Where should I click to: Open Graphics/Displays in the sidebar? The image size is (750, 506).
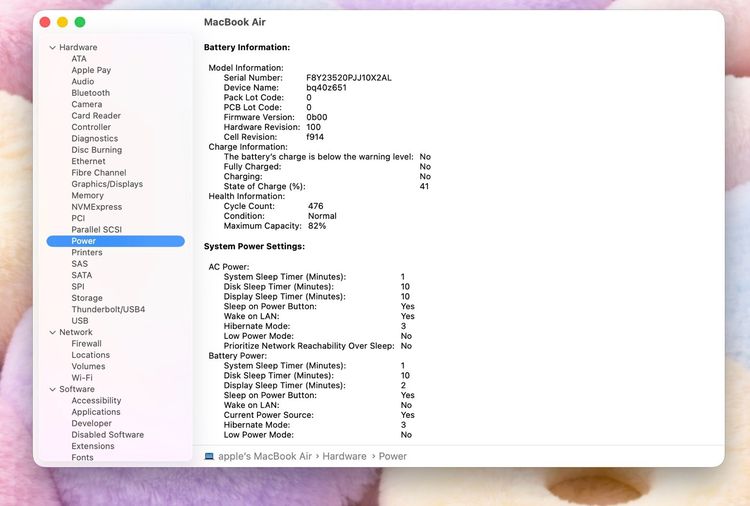(107, 184)
